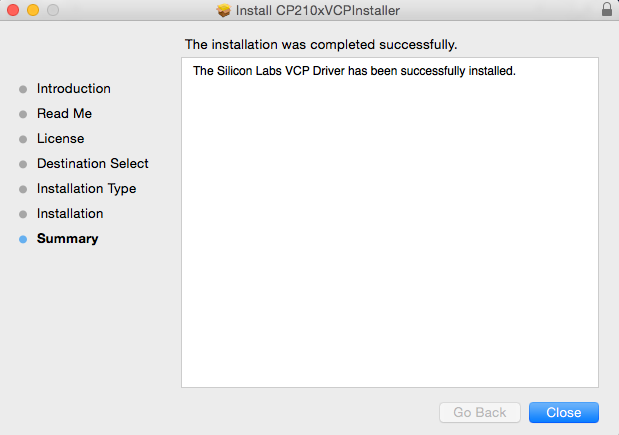Screen dimensions: 619x435
Task: Click the grayed-out zoom window button
Action: coord(52,10)
